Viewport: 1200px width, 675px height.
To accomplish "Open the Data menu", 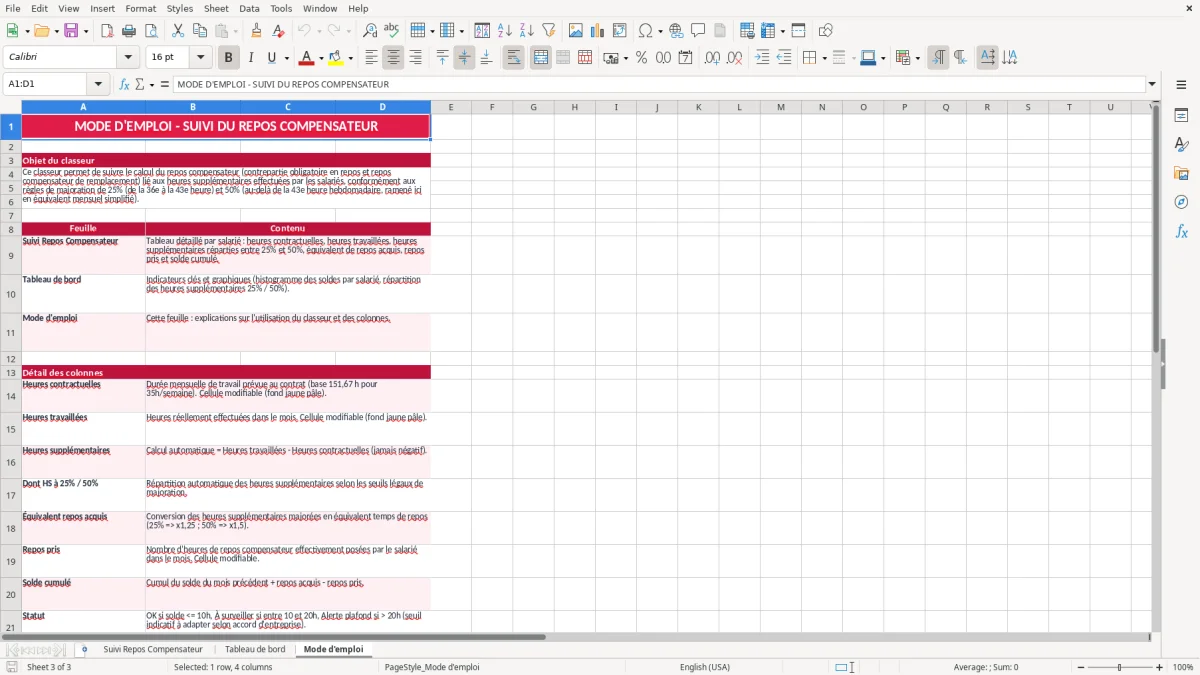I will [x=249, y=8].
